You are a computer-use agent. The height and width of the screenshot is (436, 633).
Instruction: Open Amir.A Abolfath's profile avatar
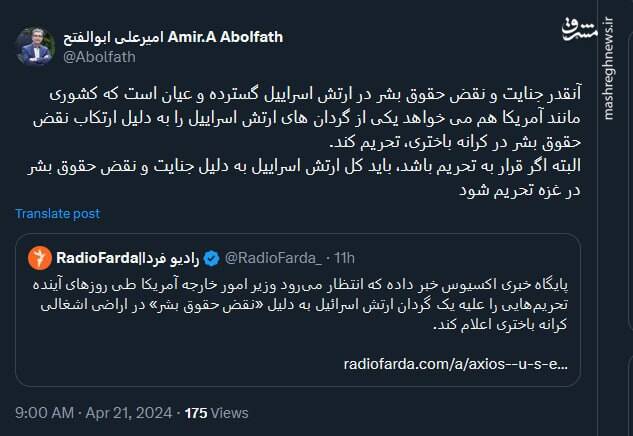tap(37, 47)
